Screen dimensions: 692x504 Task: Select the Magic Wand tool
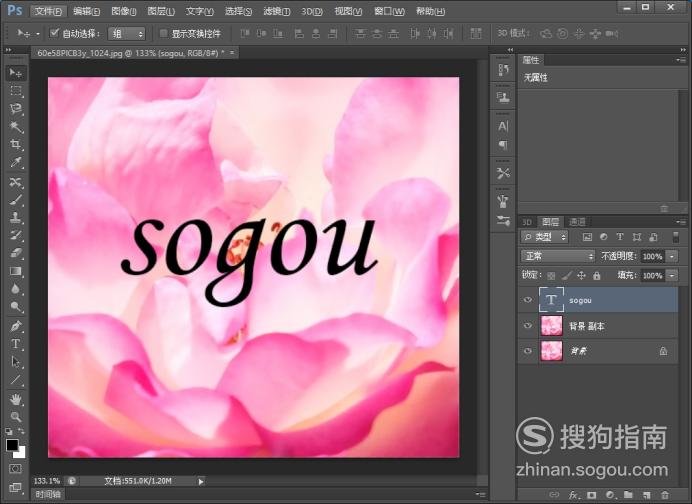pyautogui.click(x=16, y=127)
